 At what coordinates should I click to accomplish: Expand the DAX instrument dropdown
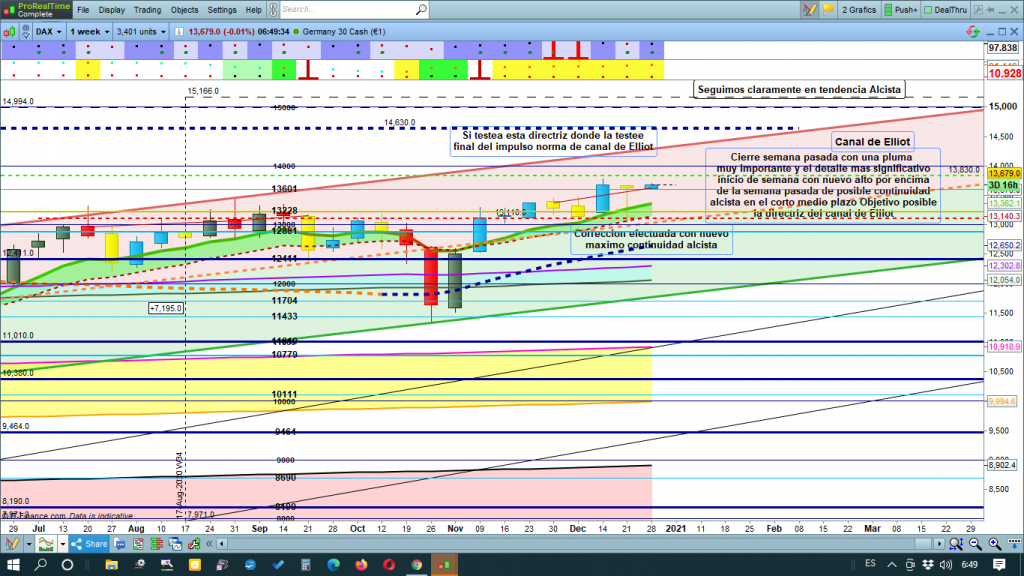point(47,31)
